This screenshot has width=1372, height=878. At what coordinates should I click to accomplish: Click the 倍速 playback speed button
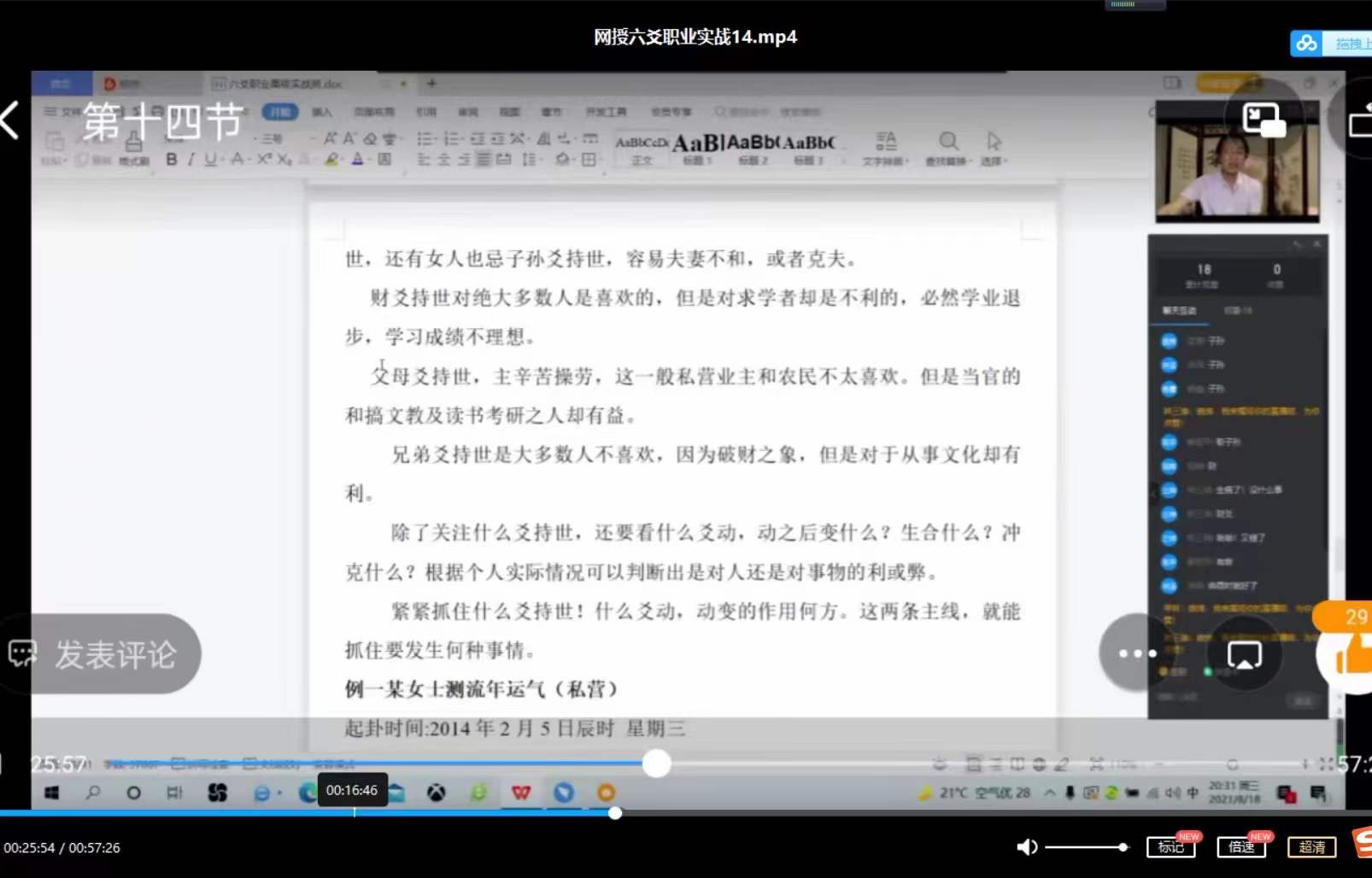[x=1241, y=846]
